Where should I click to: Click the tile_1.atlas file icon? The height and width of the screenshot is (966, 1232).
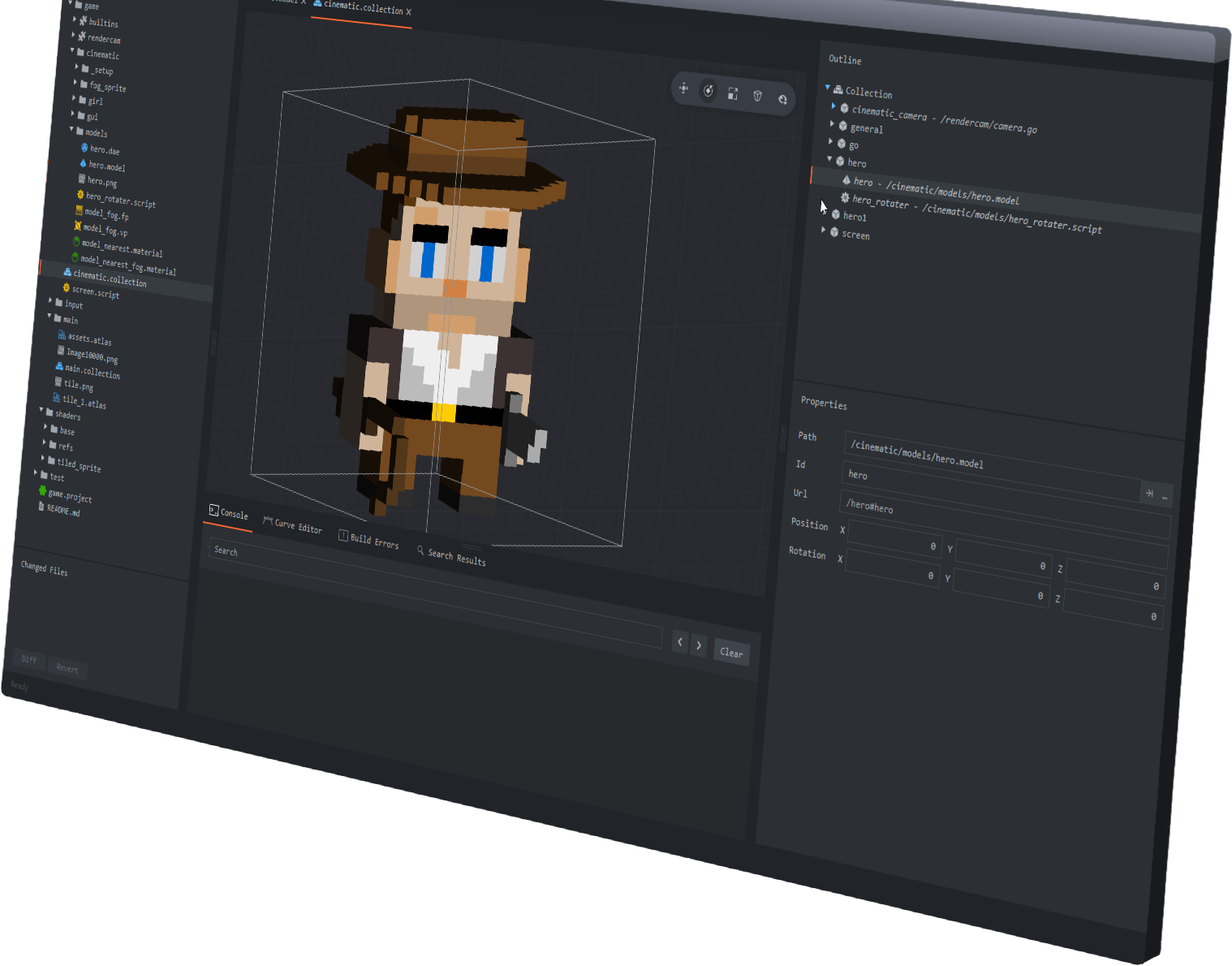point(57,397)
